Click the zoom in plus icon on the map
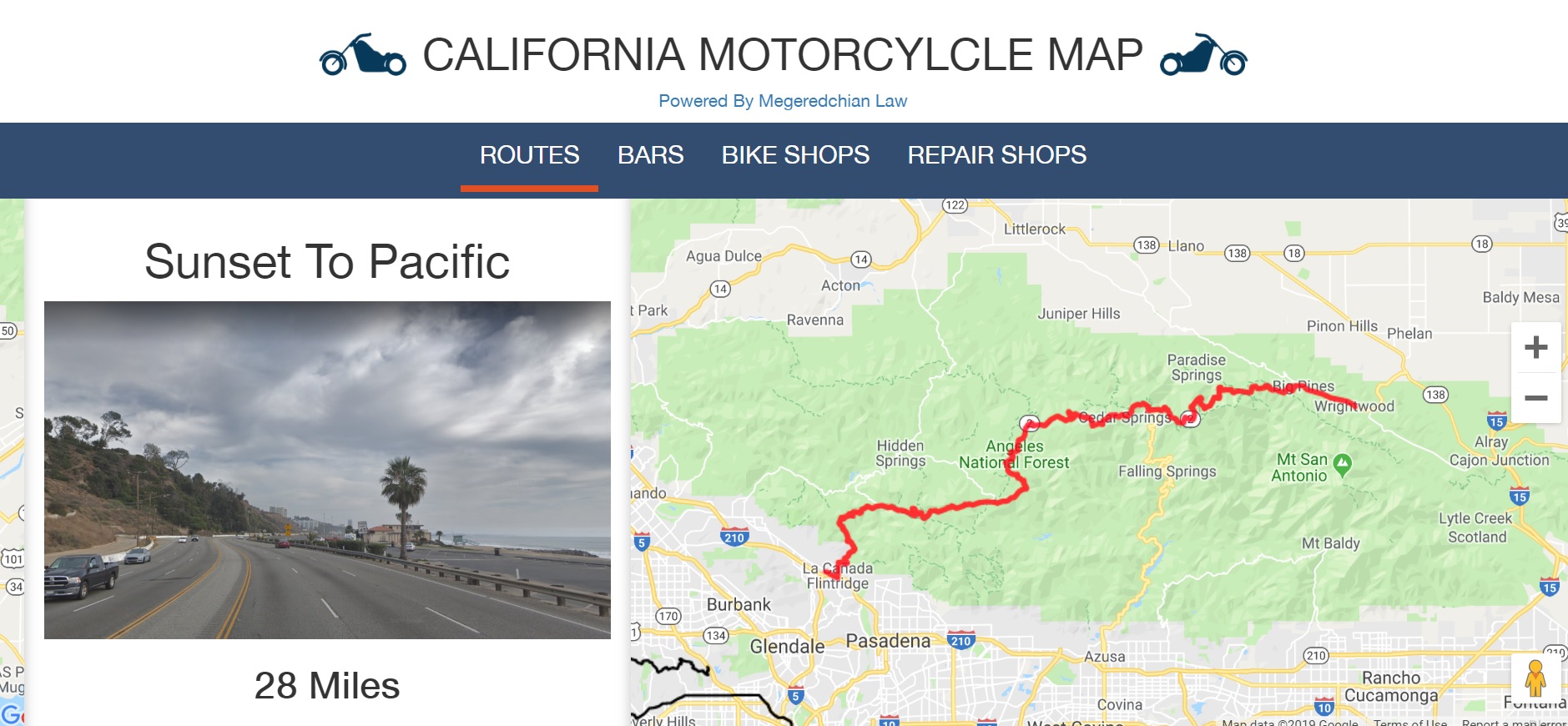 click(1536, 346)
